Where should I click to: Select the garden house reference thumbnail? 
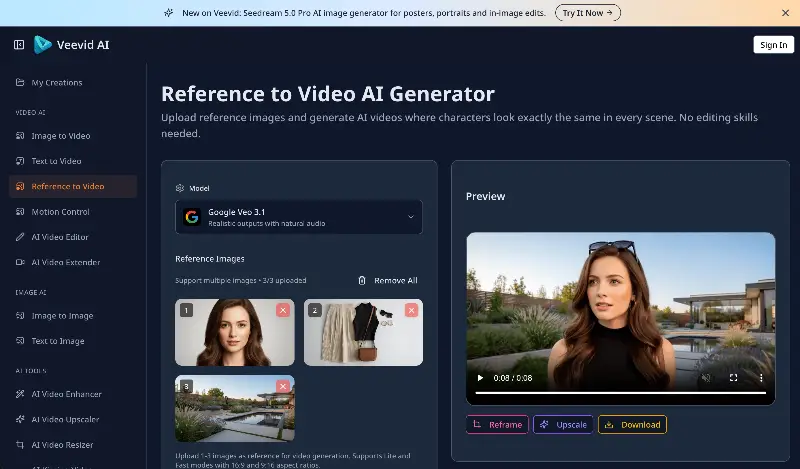pos(235,408)
